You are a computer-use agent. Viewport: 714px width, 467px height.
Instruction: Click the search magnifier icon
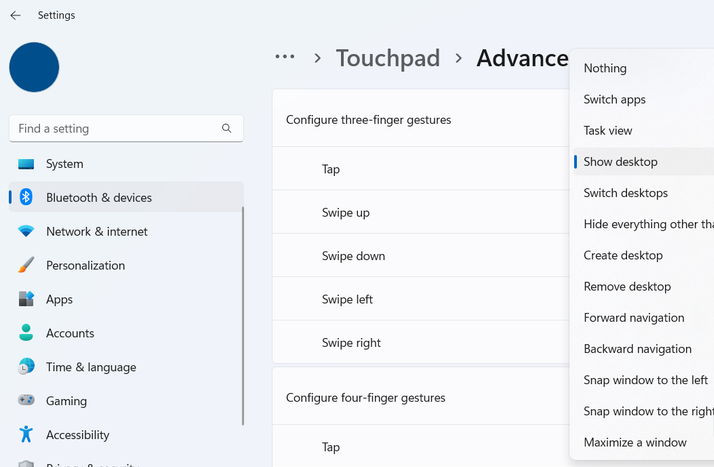pyautogui.click(x=227, y=129)
